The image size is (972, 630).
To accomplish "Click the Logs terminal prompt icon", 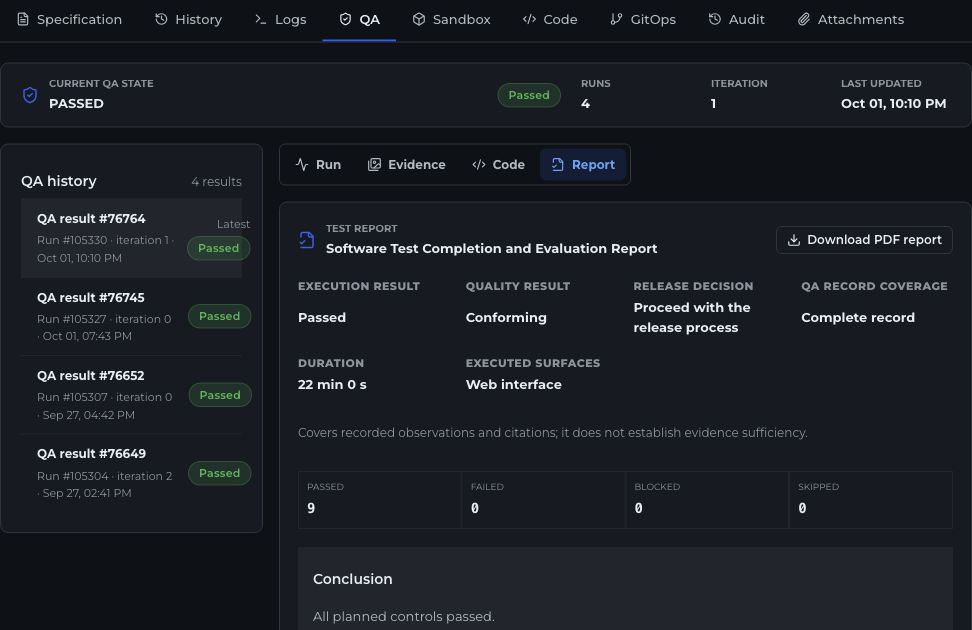I will pos(260,19).
